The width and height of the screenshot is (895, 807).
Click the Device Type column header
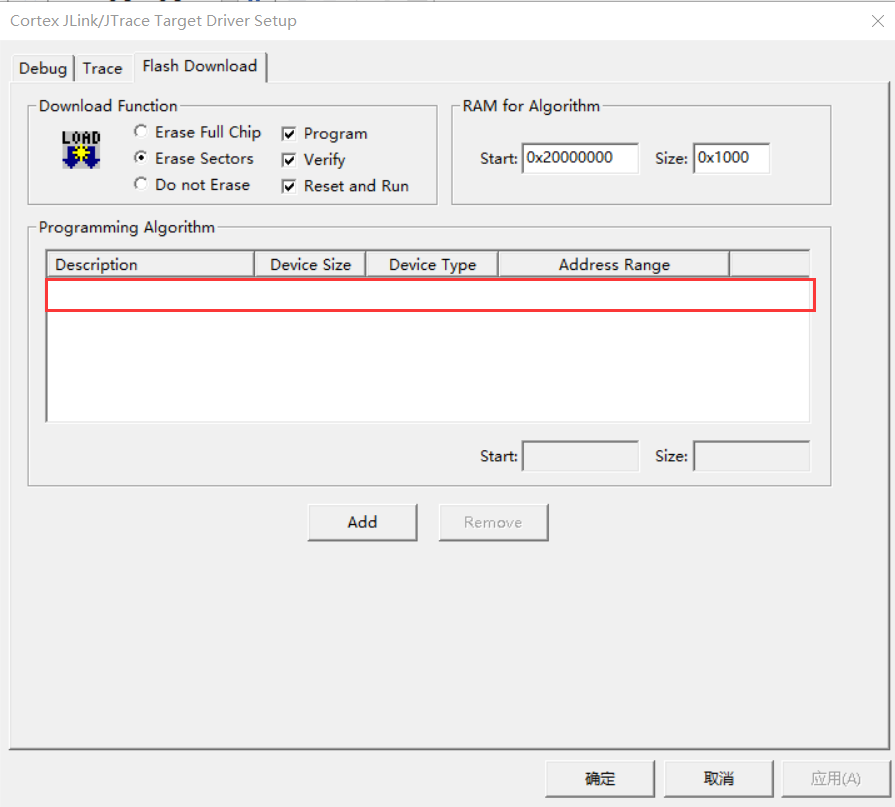point(432,264)
